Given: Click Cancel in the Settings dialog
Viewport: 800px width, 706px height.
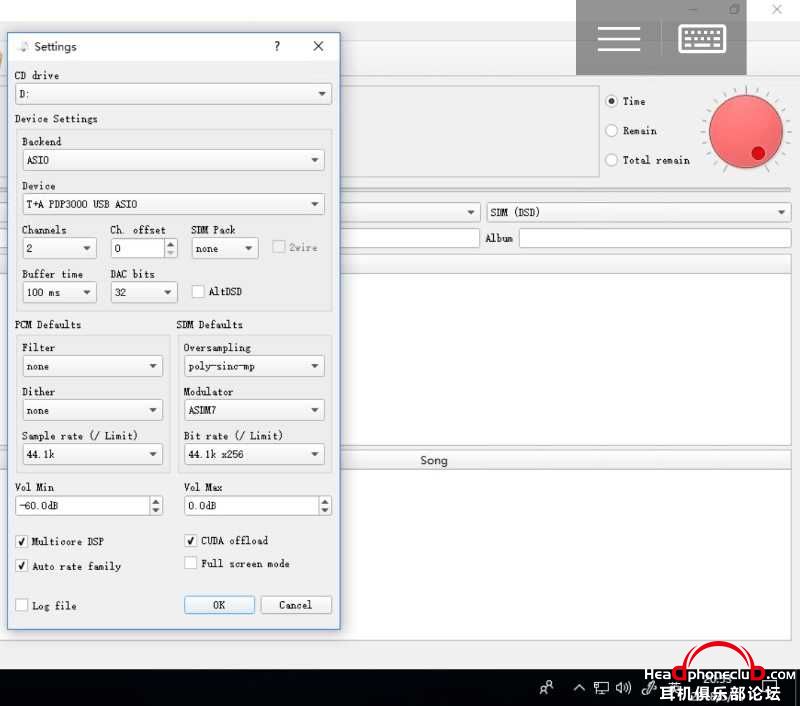Looking at the screenshot, I should [x=296, y=605].
